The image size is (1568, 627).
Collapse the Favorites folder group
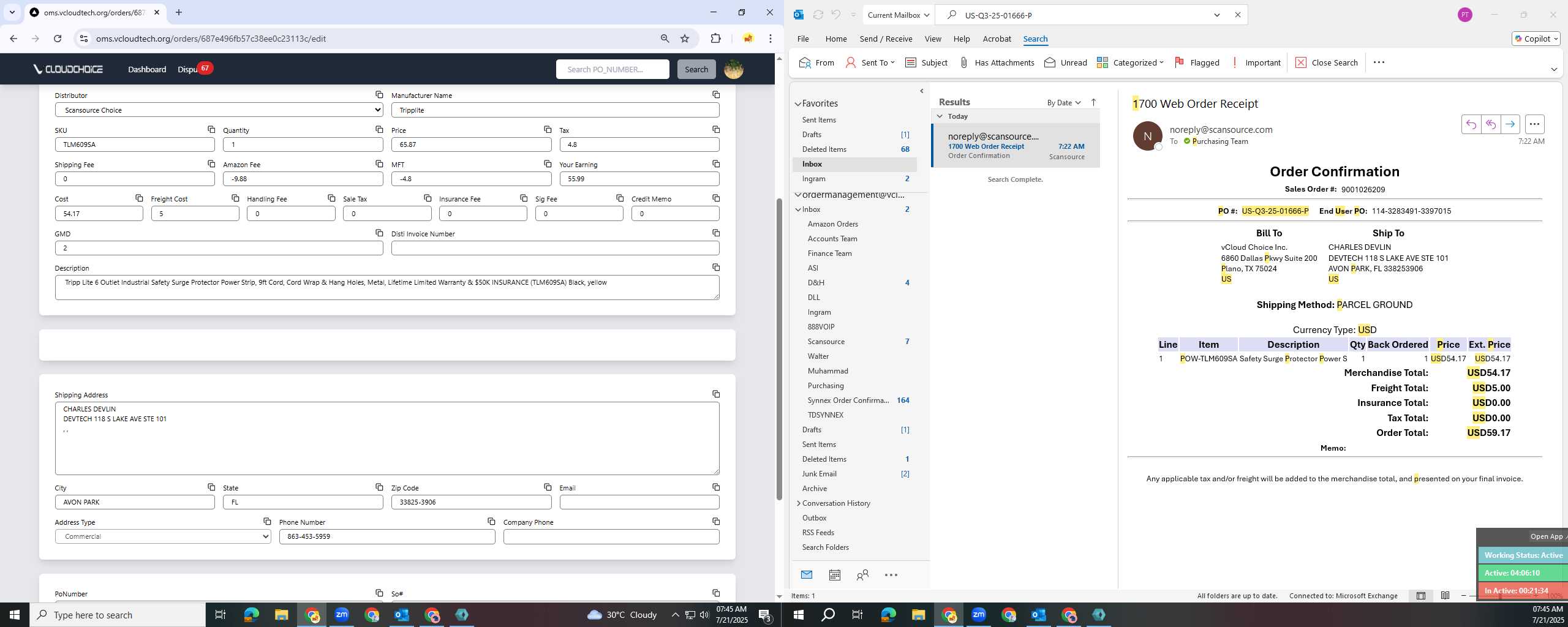tap(798, 104)
